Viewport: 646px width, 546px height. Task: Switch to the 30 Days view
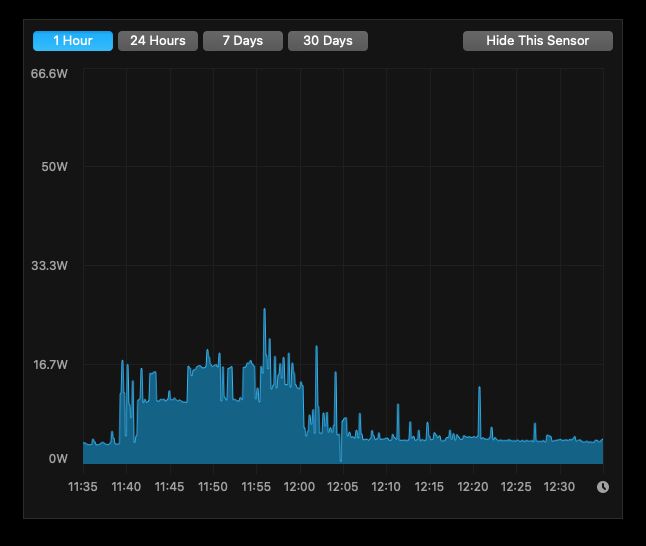[328, 41]
